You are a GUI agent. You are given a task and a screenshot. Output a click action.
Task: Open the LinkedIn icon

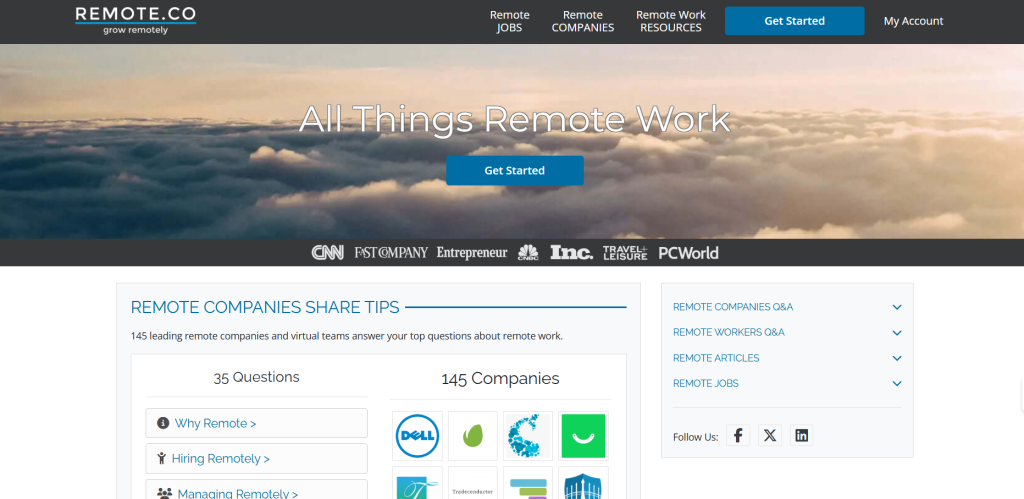[801, 436]
